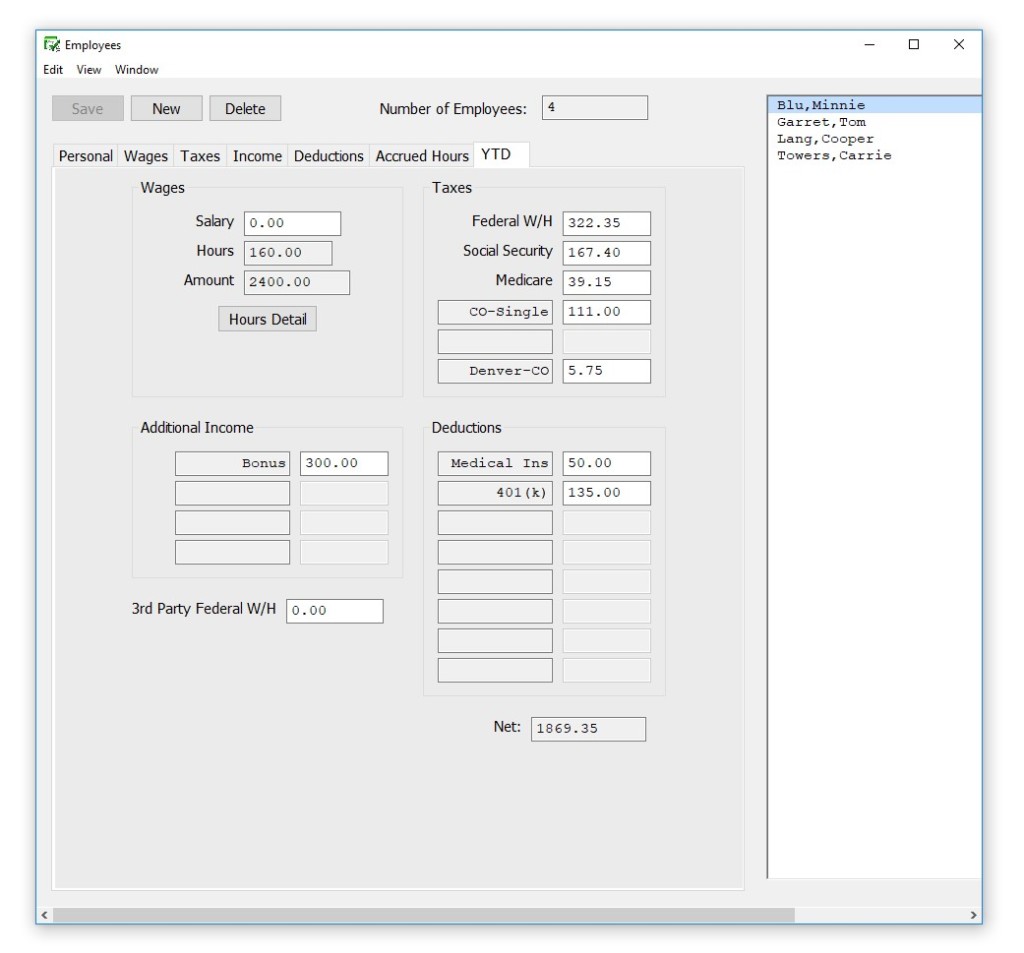Click the Save button
1024x953 pixels.
(x=86, y=108)
